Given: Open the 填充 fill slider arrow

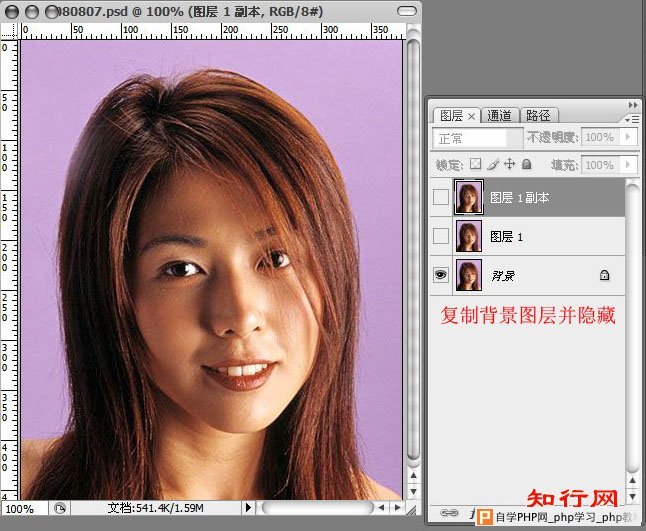Looking at the screenshot, I should coord(628,164).
